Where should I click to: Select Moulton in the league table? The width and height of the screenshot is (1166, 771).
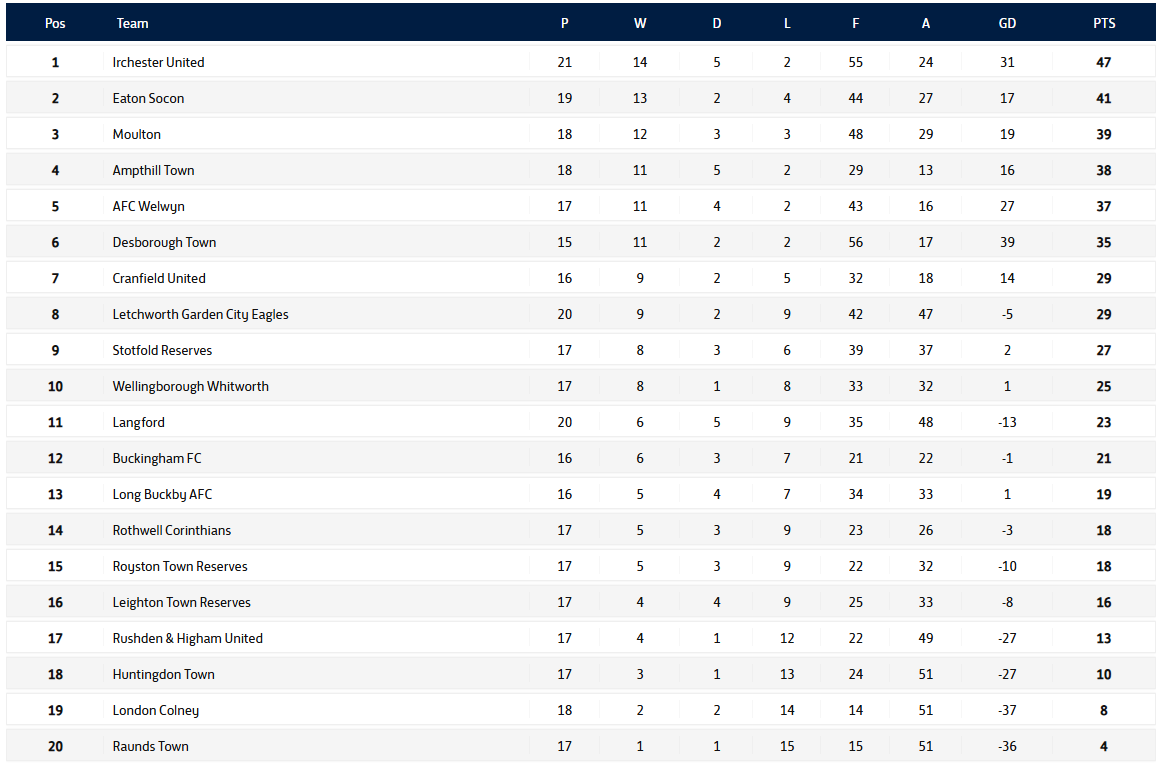[136, 134]
